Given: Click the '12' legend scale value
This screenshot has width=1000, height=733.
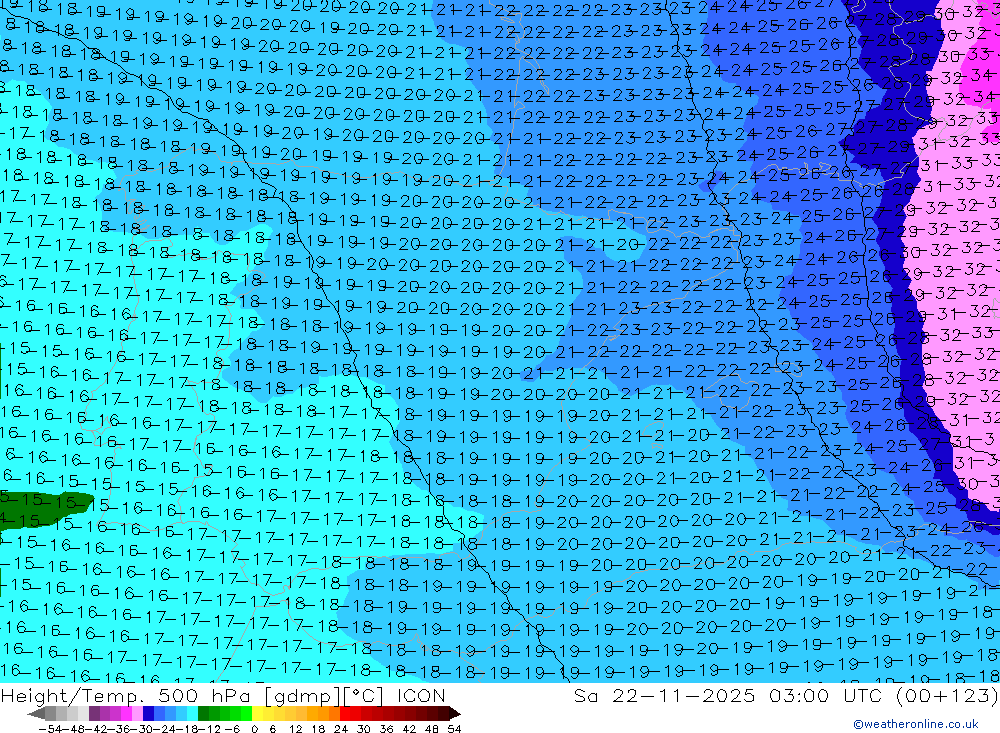Looking at the screenshot, I should click(x=295, y=729).
